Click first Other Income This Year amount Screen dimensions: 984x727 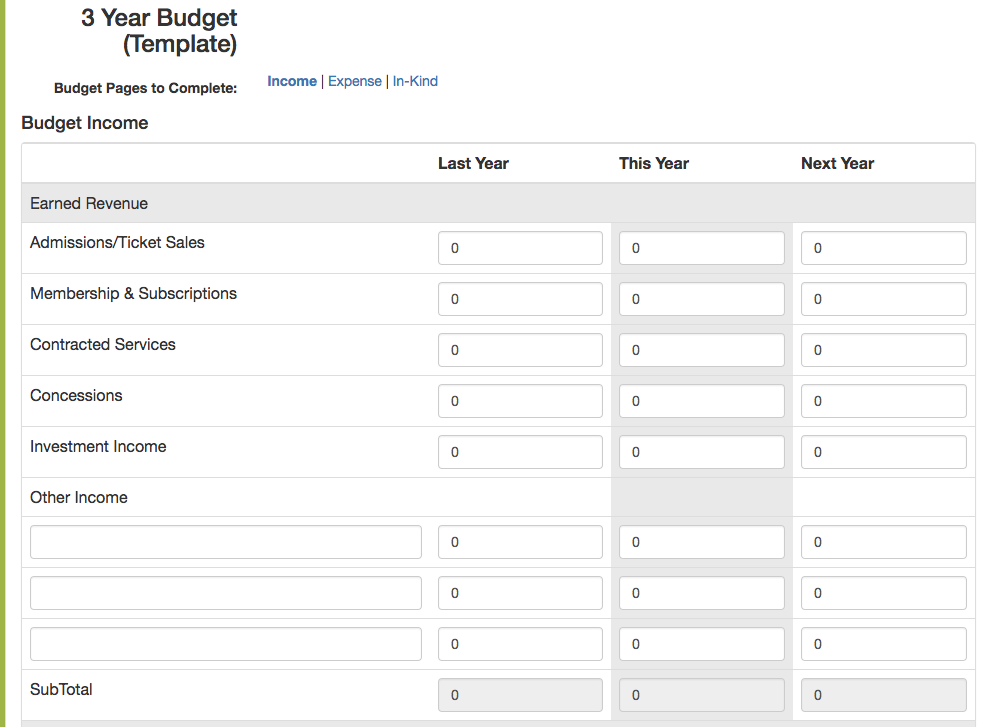pos(702,542)
